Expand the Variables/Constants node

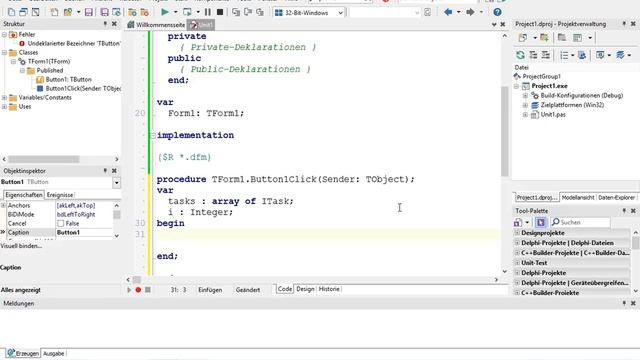(4, 98)
